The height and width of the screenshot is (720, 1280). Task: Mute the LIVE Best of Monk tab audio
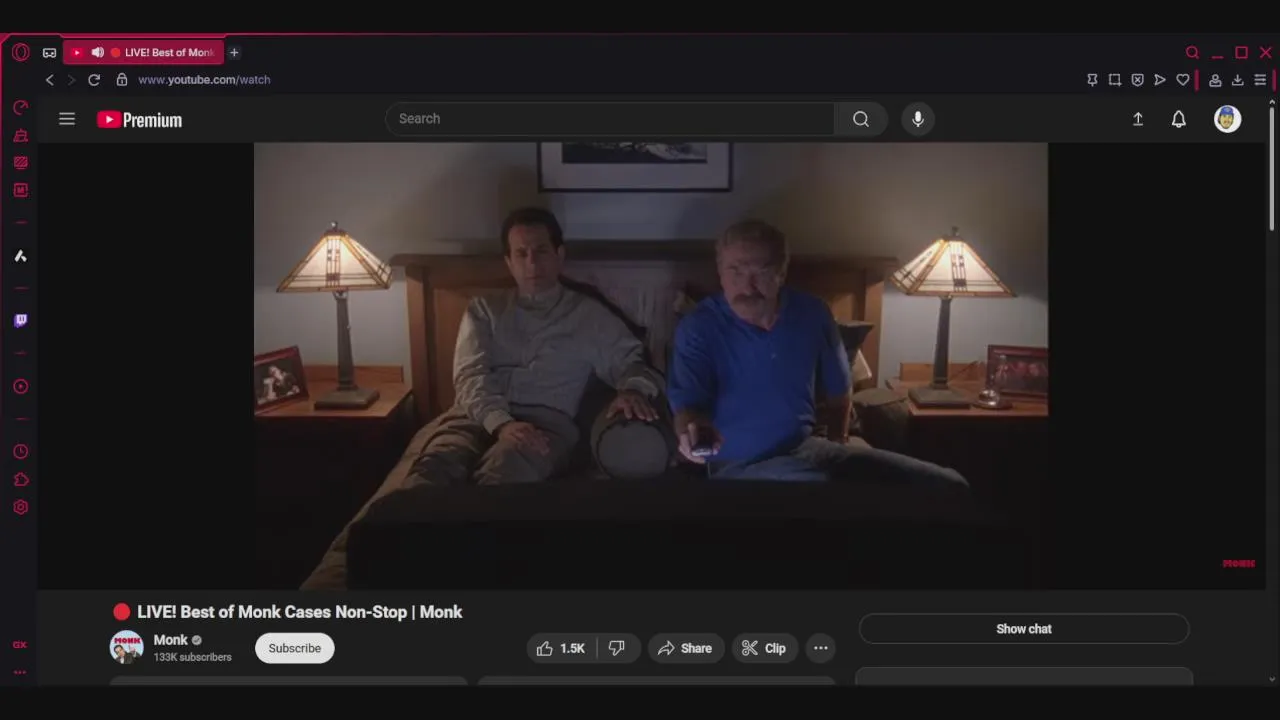point(97,52)
